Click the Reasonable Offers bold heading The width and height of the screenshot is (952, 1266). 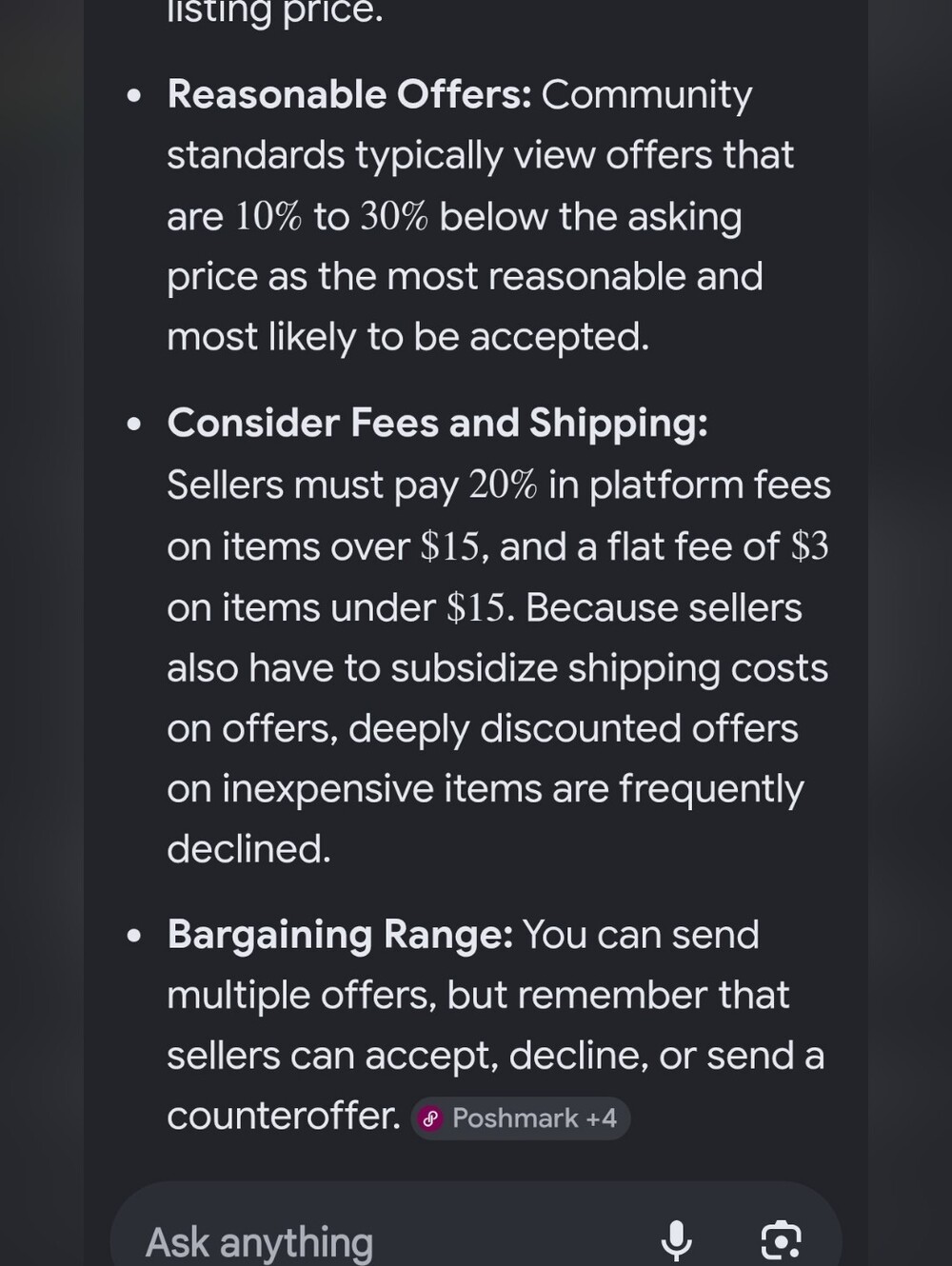349,95
